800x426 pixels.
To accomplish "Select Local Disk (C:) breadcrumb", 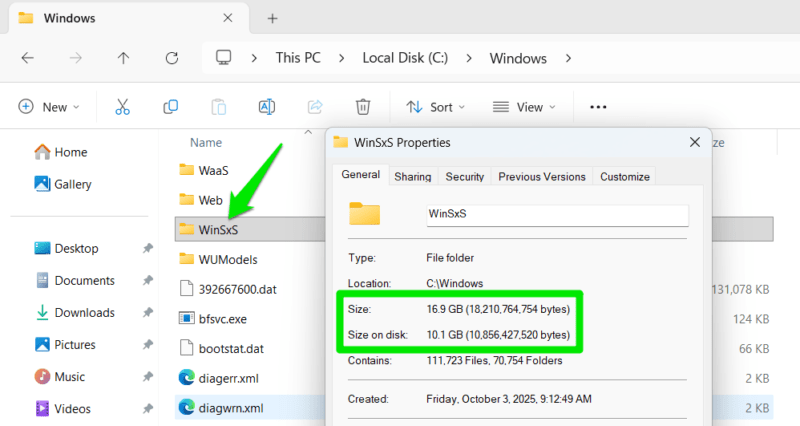I will pyautogui.click(x=405, y=58).
